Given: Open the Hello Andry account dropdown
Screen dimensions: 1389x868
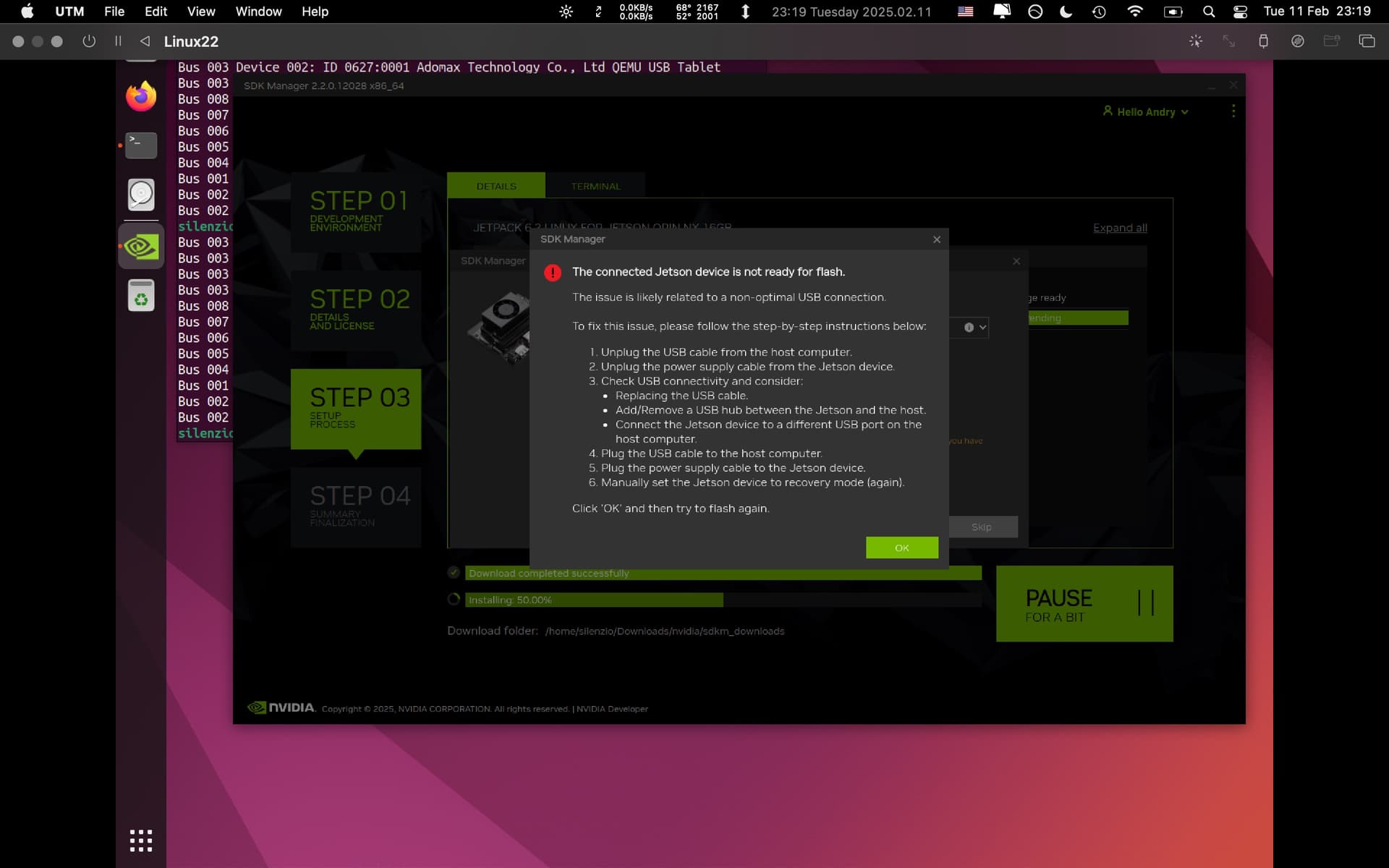Looking at the screenshot, I should coord(1146,112).
